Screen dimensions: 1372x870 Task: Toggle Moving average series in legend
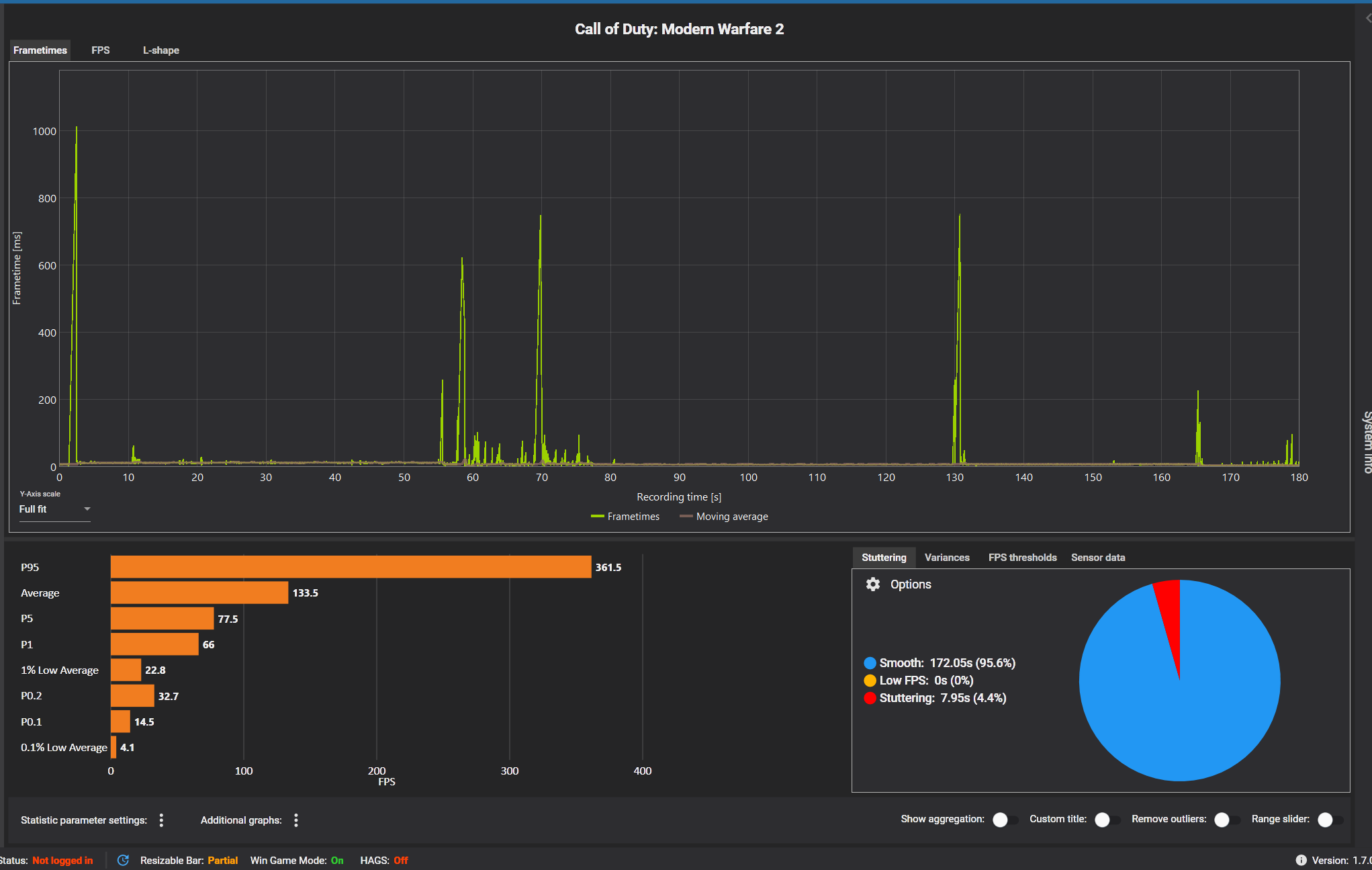tap(724, 517)
